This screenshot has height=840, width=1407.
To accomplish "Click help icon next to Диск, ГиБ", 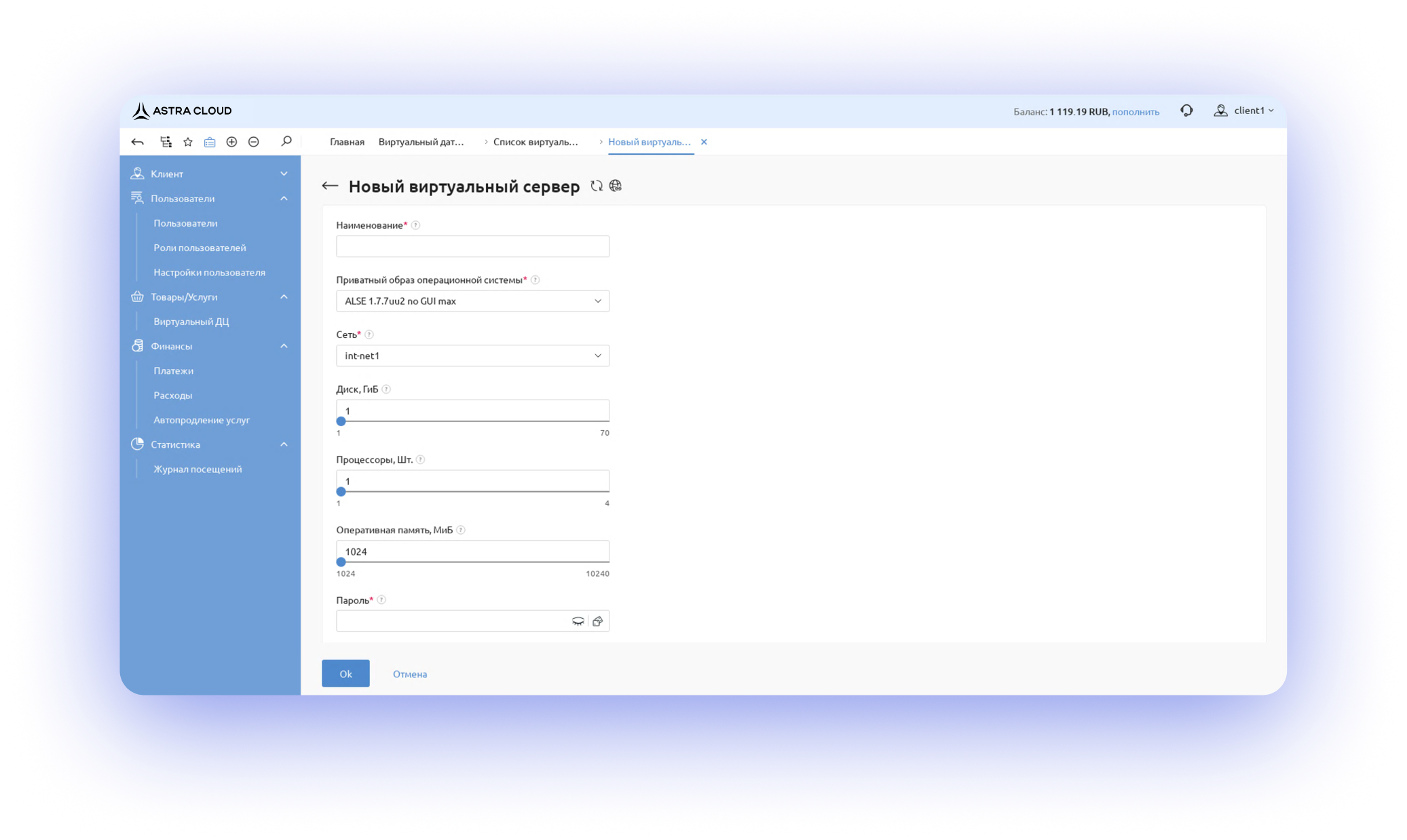I will [x=386, y=389].
